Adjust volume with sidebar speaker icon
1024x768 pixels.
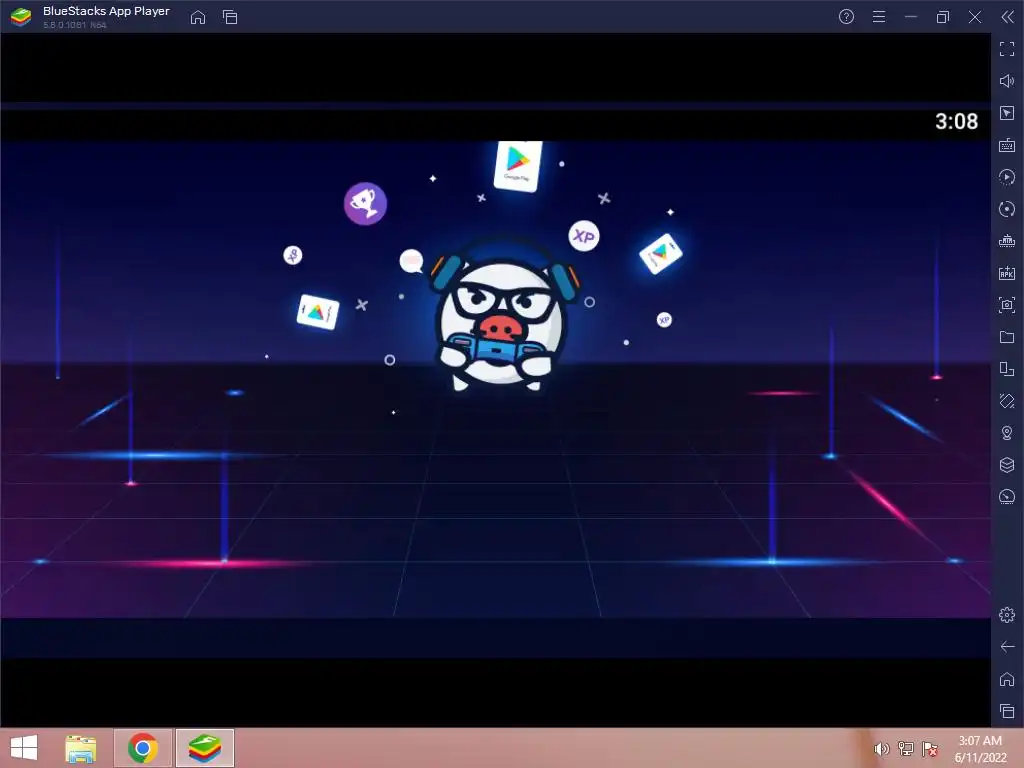[x=1006, y=81]
